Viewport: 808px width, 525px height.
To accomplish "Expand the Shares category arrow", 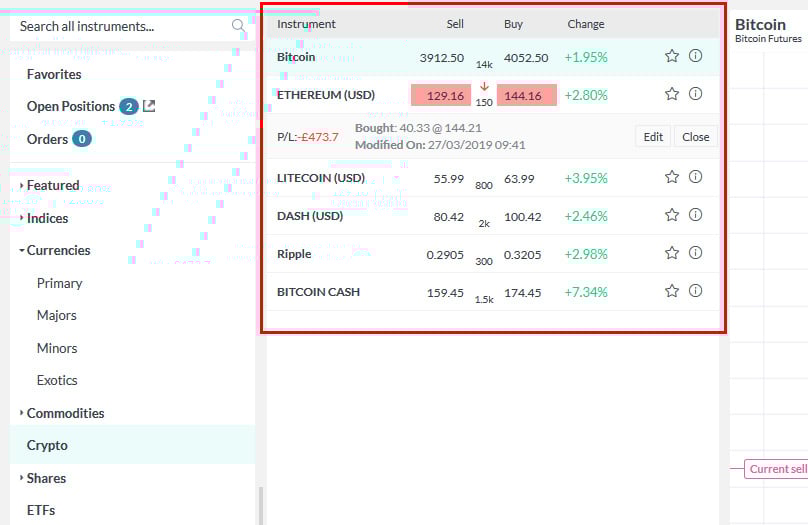I will pos(21,478).
